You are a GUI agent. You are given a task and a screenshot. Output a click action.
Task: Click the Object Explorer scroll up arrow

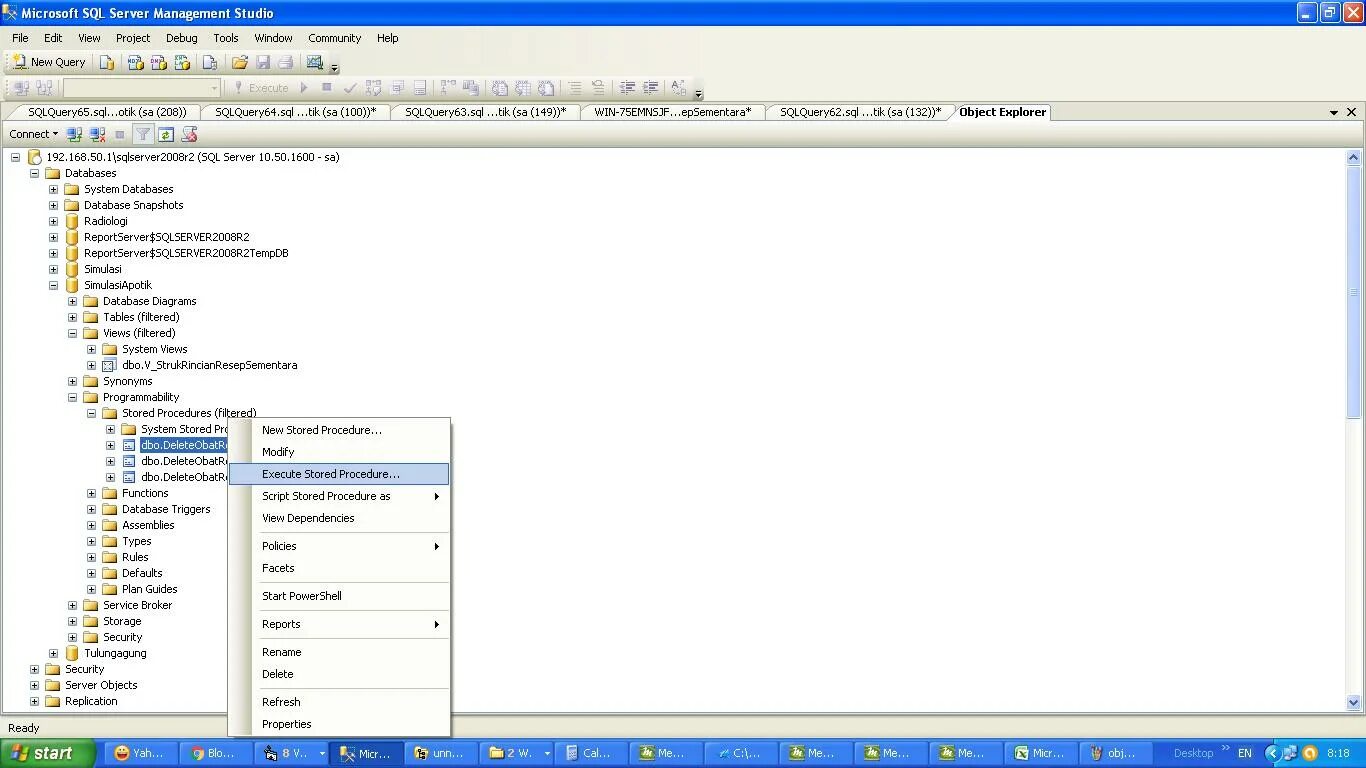pyautogui.click(x=1354, y=157)
